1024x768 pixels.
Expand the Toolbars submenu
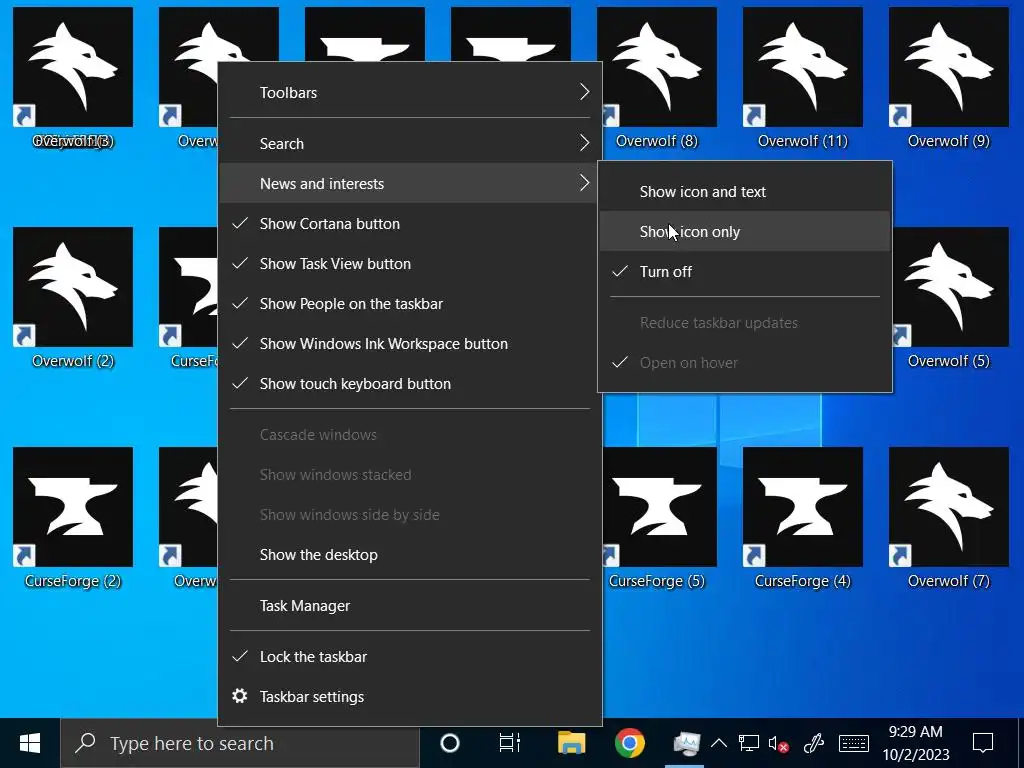coord(410,93)
